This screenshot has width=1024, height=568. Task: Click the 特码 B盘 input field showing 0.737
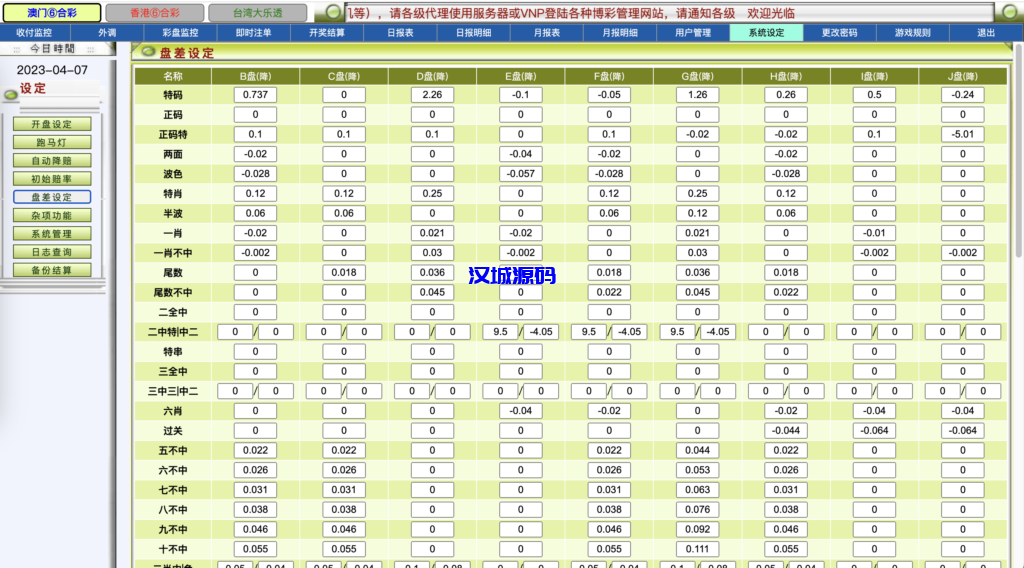click(256, 95)
